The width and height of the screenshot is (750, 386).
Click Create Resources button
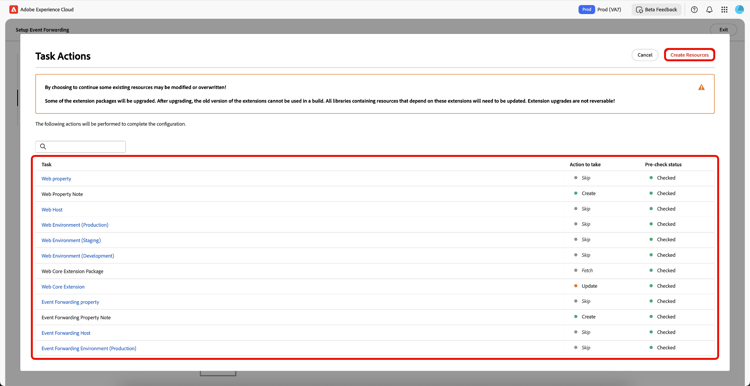coord(689,55)
